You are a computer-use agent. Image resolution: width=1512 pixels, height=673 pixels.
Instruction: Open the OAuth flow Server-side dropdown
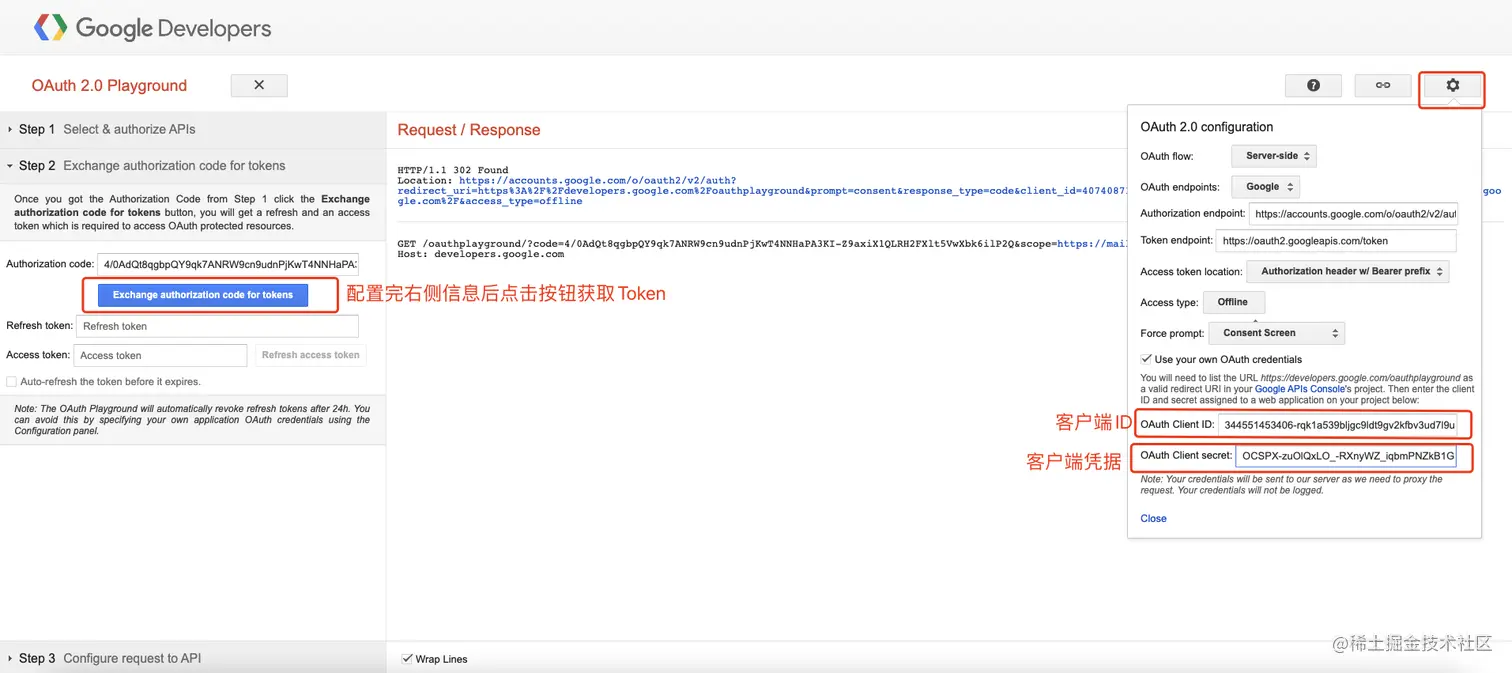pos(1274,157)
